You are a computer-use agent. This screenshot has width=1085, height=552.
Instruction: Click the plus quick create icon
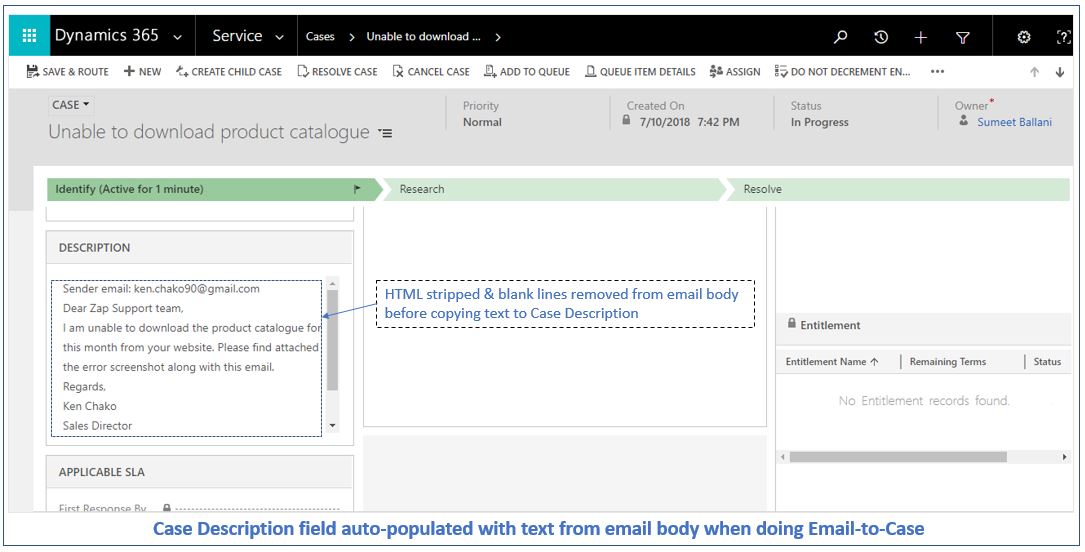(x=921, y=37)
